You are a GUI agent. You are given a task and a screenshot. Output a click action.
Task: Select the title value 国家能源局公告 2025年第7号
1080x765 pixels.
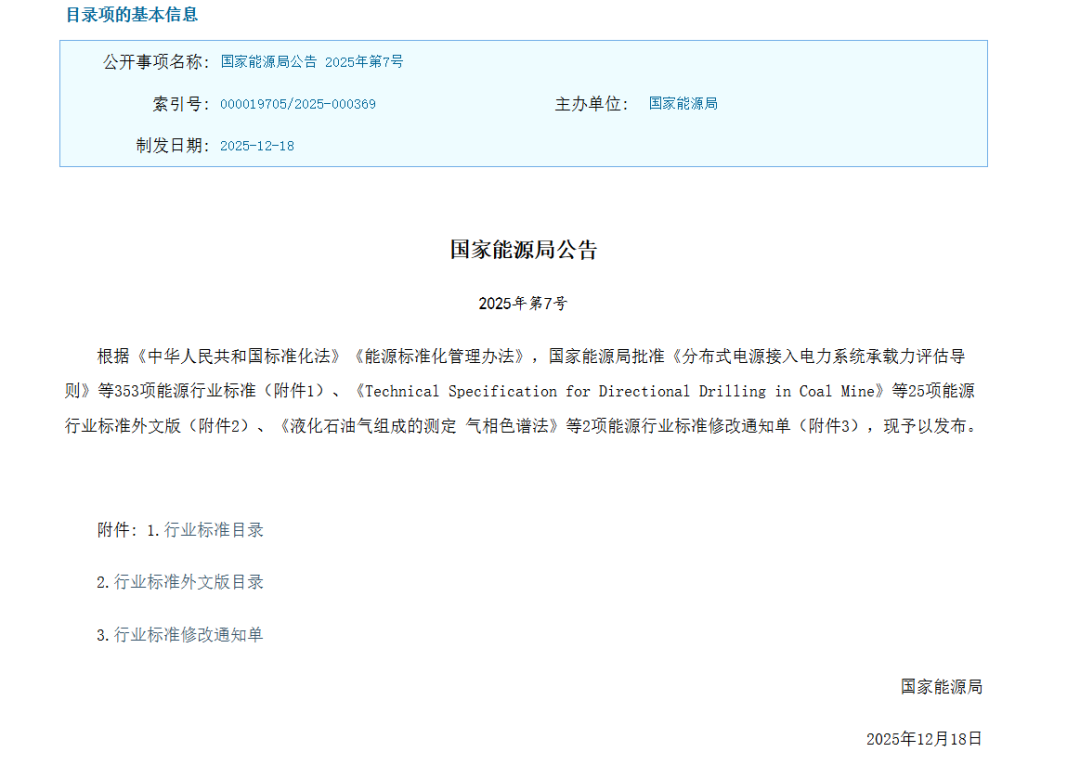click(x=312, y=62)
